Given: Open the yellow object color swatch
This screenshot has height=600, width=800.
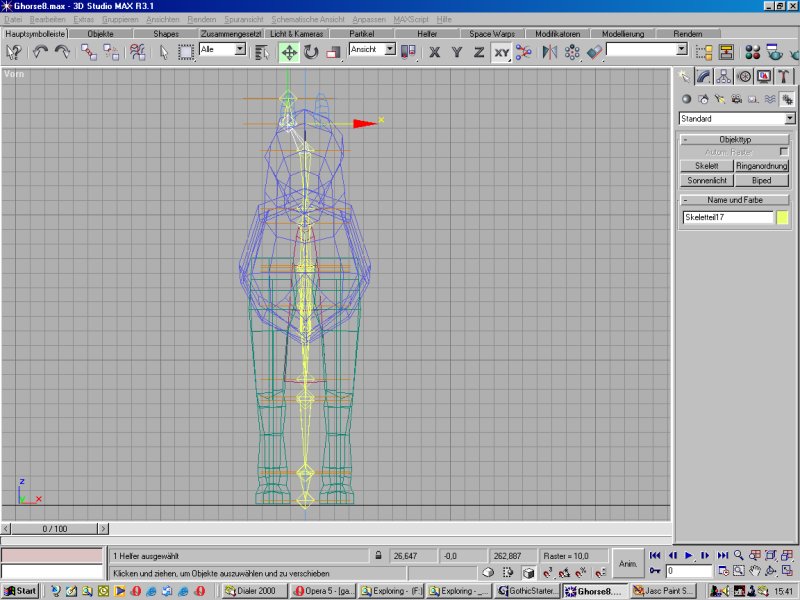Looking at the screenshot, I should [783, 217].
